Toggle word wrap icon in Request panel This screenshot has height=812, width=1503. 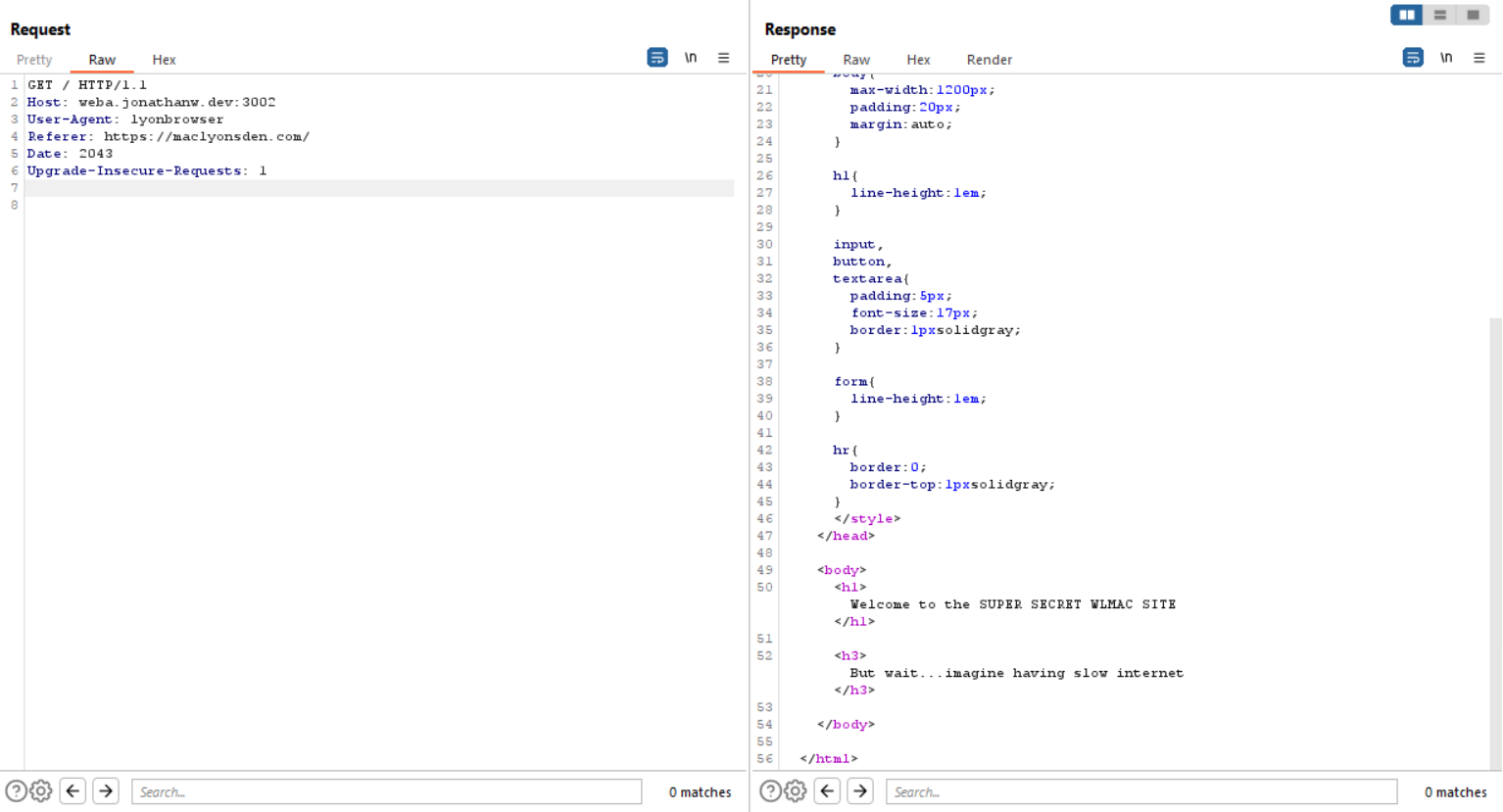point(657,58)
